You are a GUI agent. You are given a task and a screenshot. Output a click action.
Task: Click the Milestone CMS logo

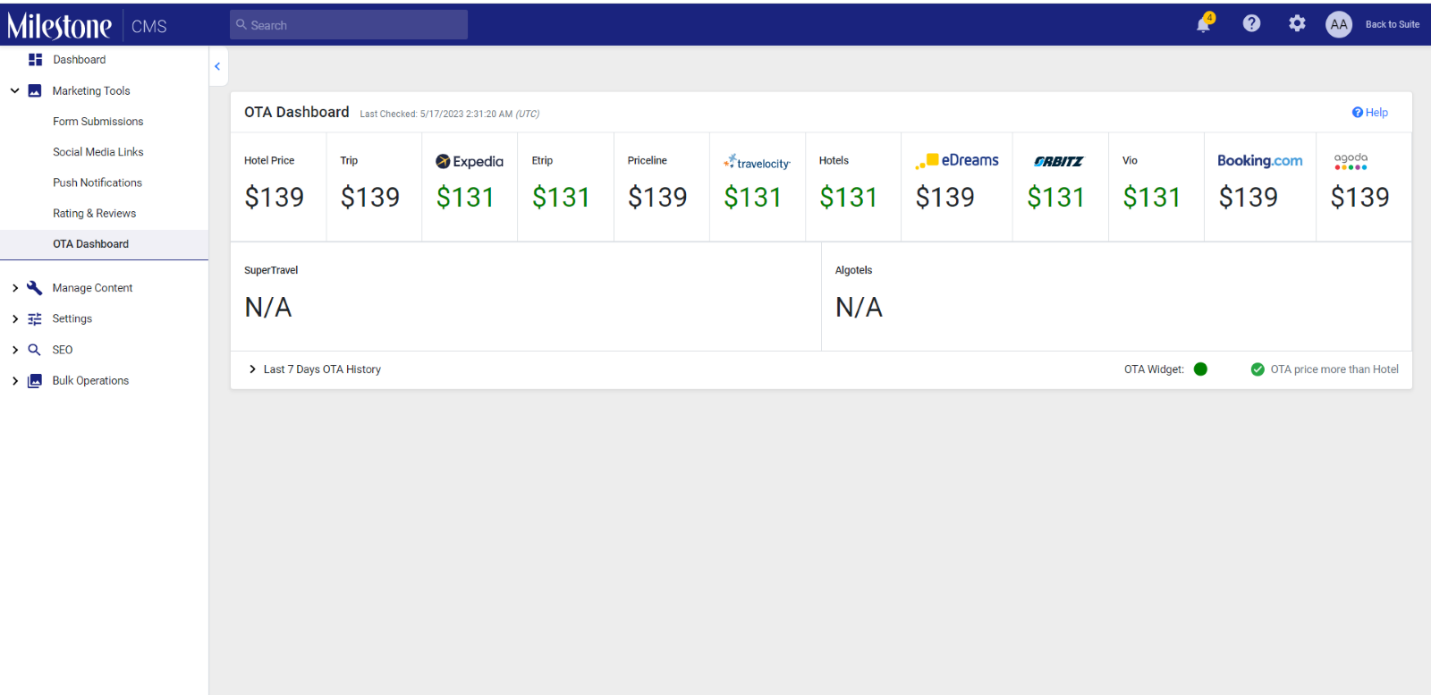87,25
